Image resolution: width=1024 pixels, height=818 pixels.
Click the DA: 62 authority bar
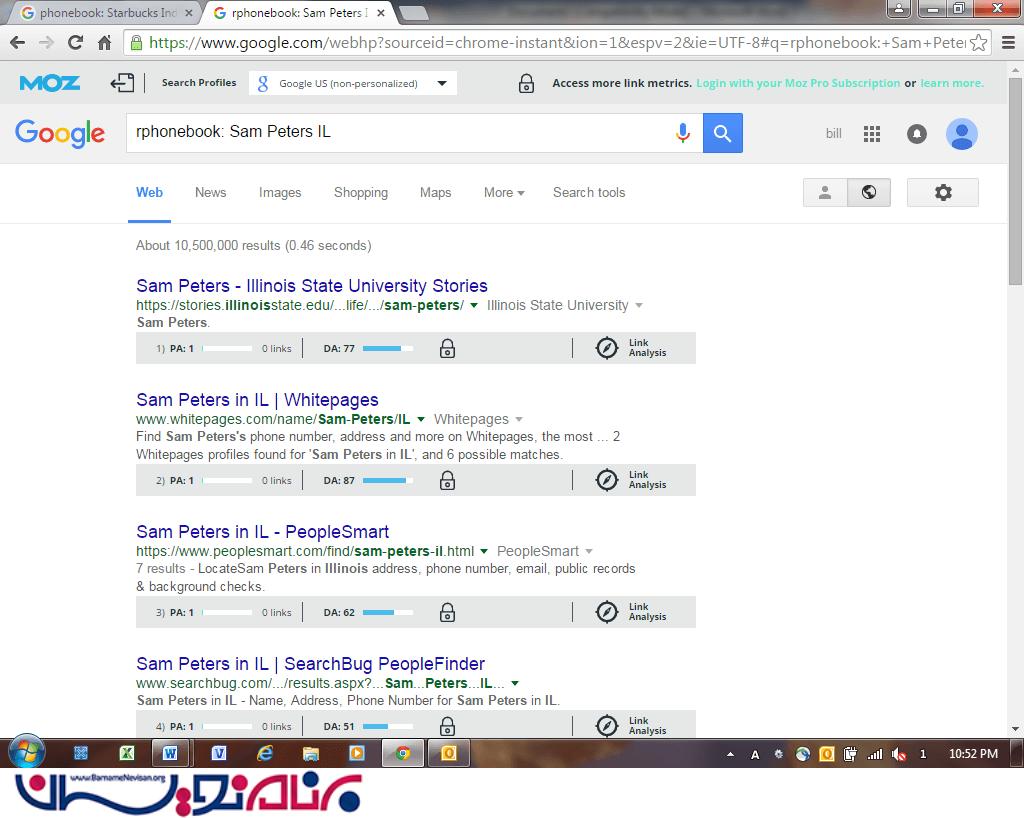(388, 612)
